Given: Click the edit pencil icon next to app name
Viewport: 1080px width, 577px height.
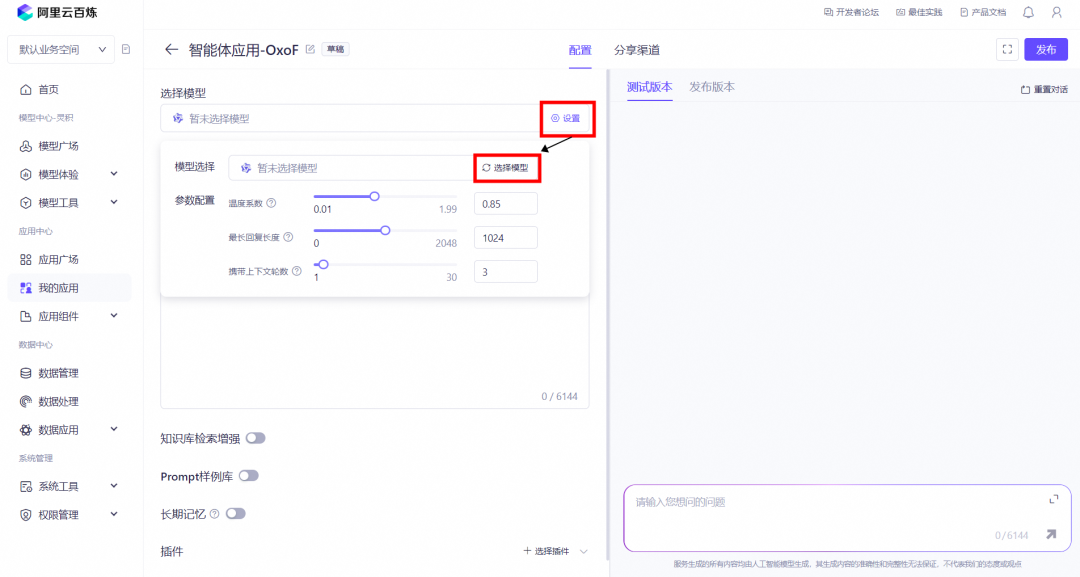Looking at the screenshot, I should pos(310,49).
